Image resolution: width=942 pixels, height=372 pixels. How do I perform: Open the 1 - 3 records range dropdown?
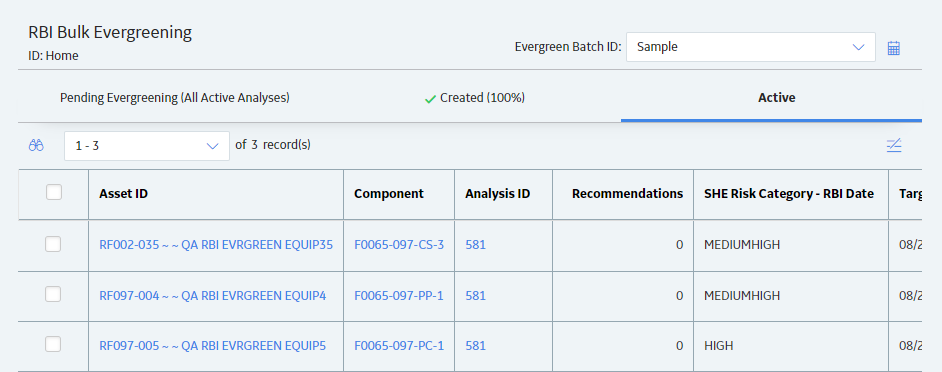click(x=147, y=145)
